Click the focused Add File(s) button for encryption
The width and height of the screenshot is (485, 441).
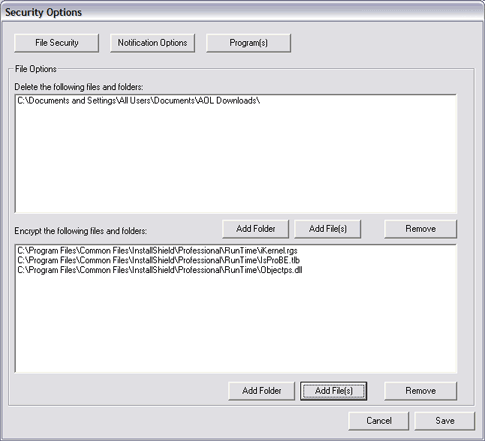333,391
